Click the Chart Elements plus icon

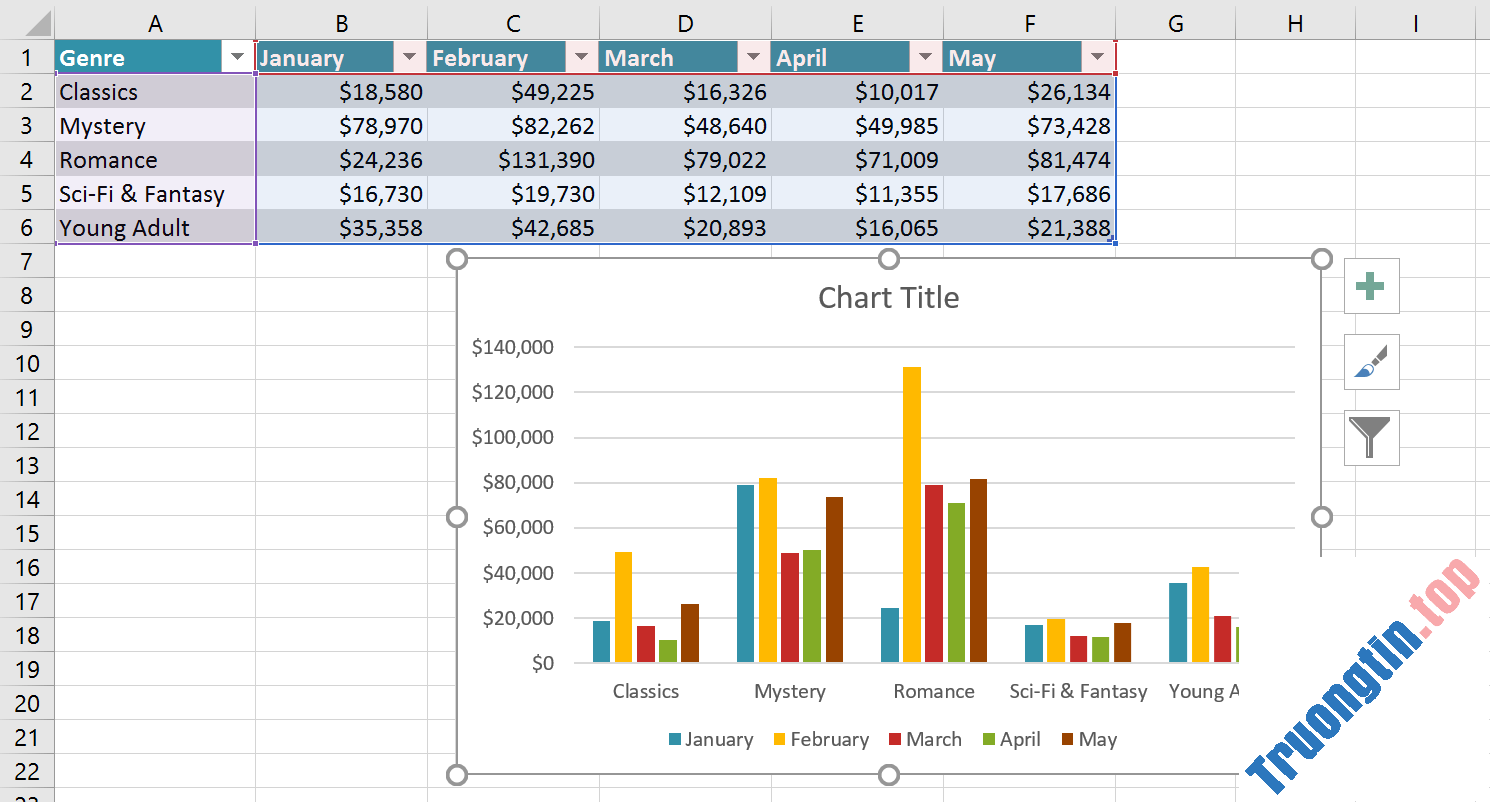(1371, 286)
